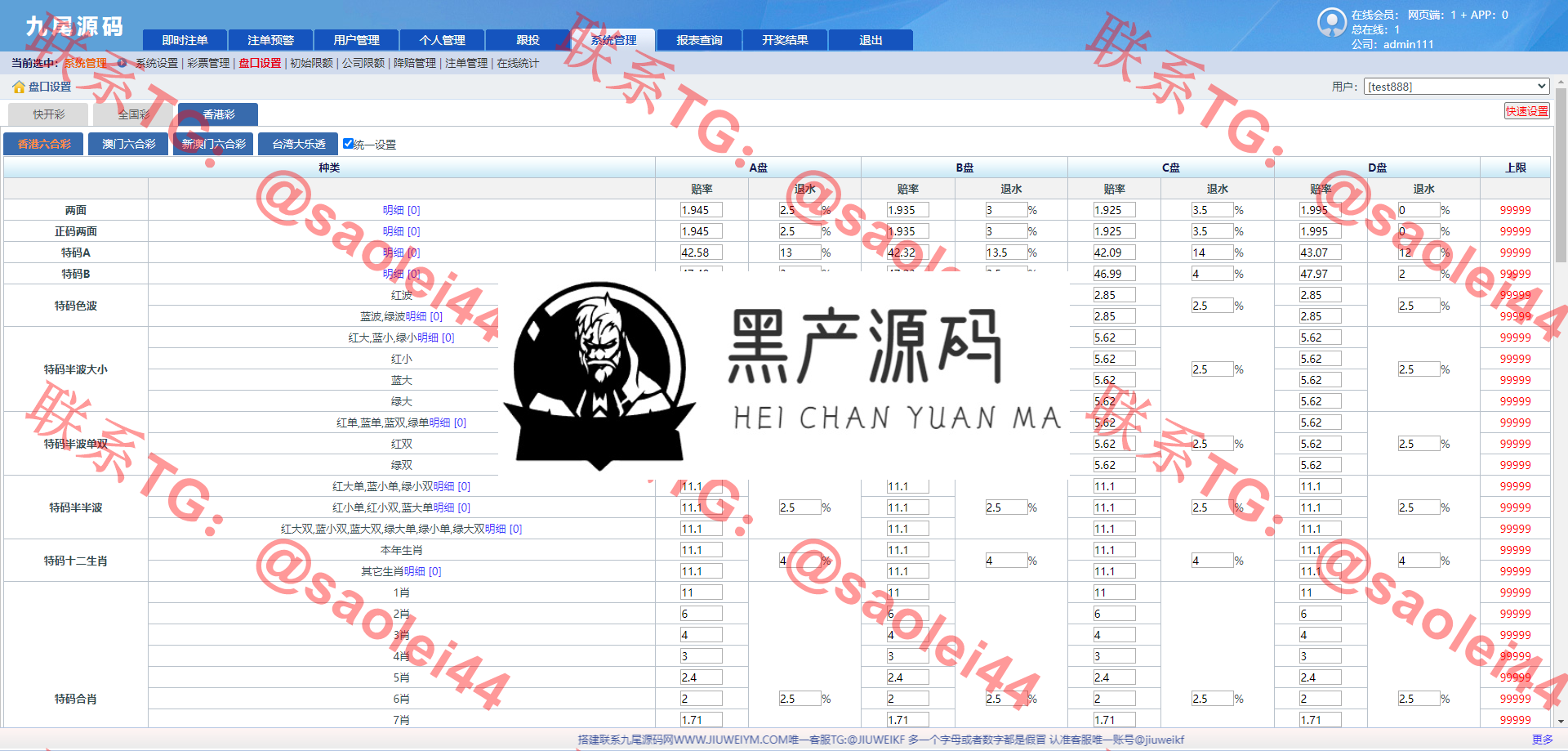This screenshot has height=751, width=1568.
Task: Select the 澳门六合彩 tab
Action: (128, 144)
